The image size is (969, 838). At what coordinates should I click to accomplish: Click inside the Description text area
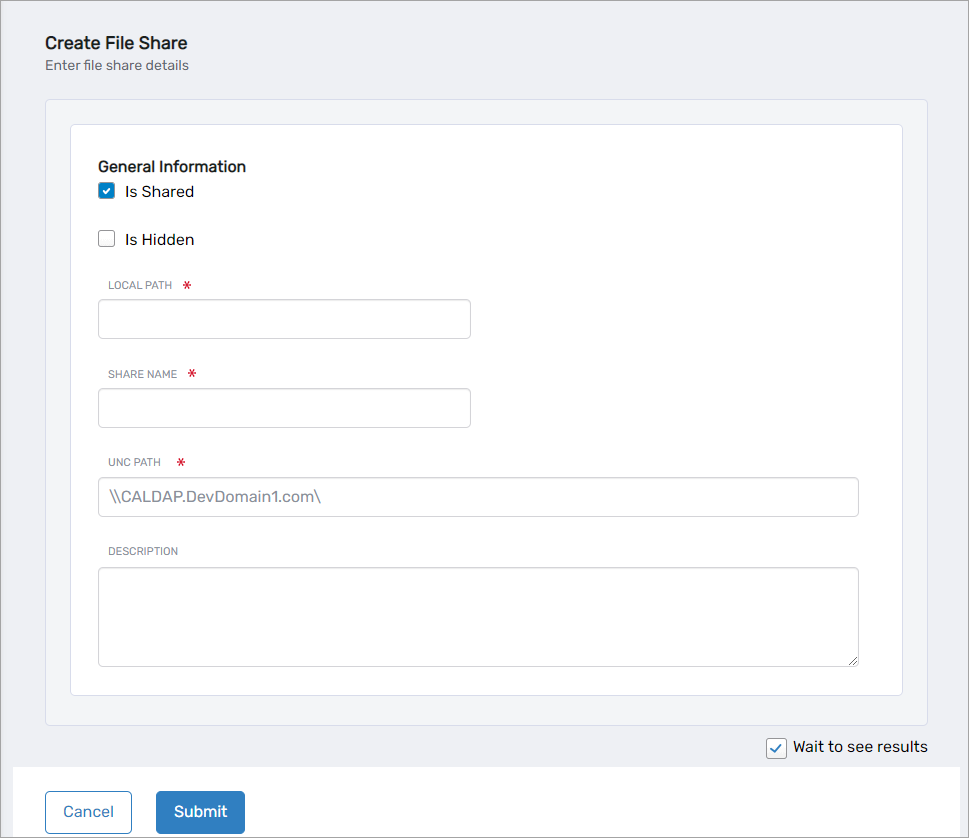point(478,616)
